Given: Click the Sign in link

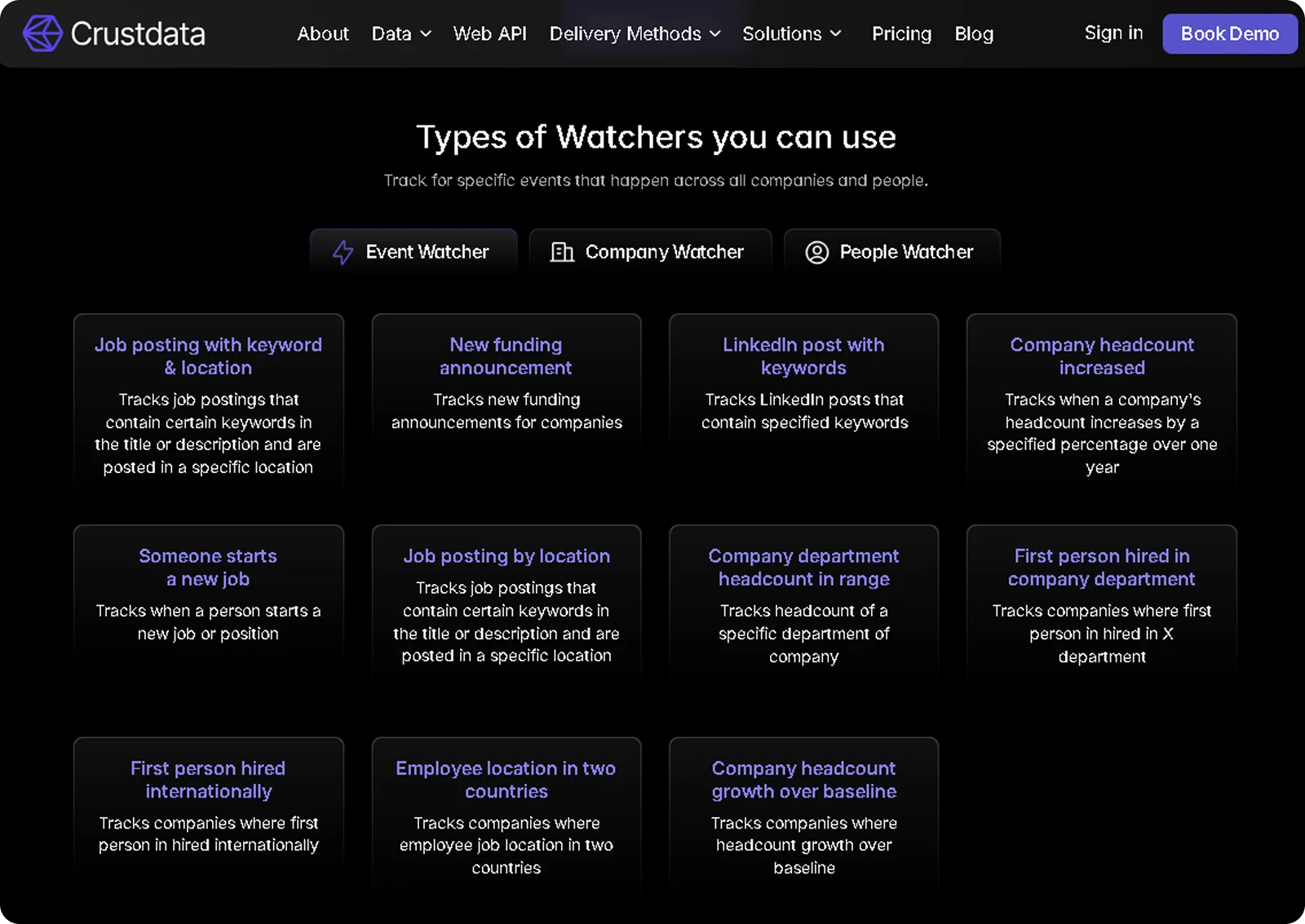Looking at the screenshot, I should click(1113, 33).
